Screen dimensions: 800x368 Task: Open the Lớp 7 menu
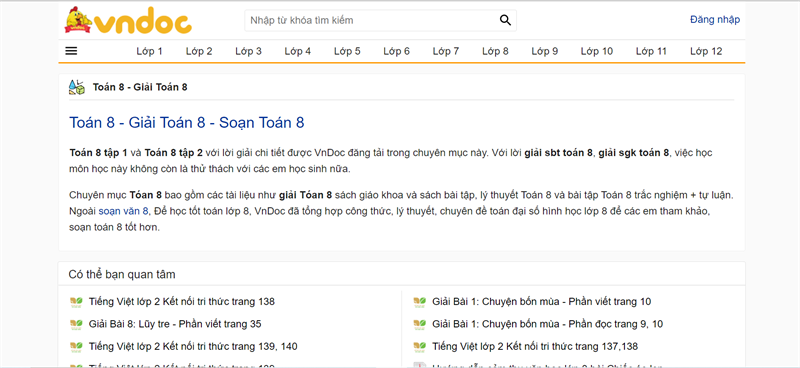pos(446,51)
